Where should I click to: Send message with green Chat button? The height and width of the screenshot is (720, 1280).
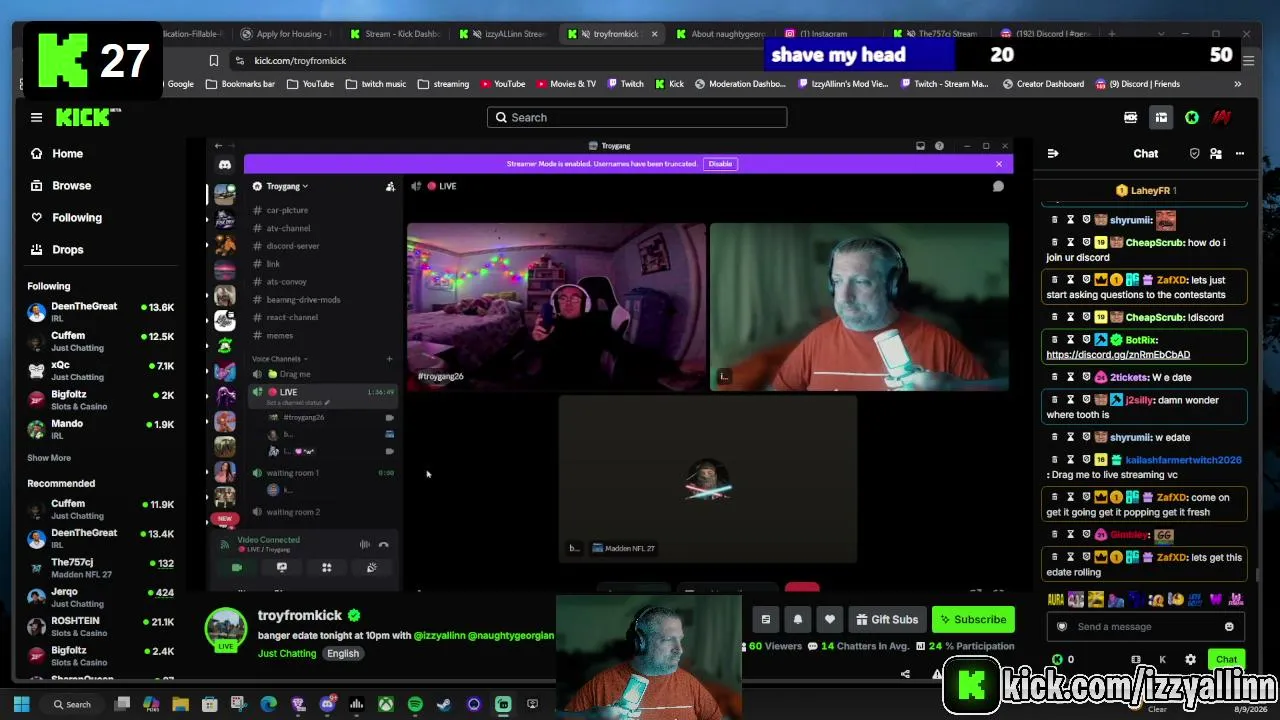(x=1226, y=659)
